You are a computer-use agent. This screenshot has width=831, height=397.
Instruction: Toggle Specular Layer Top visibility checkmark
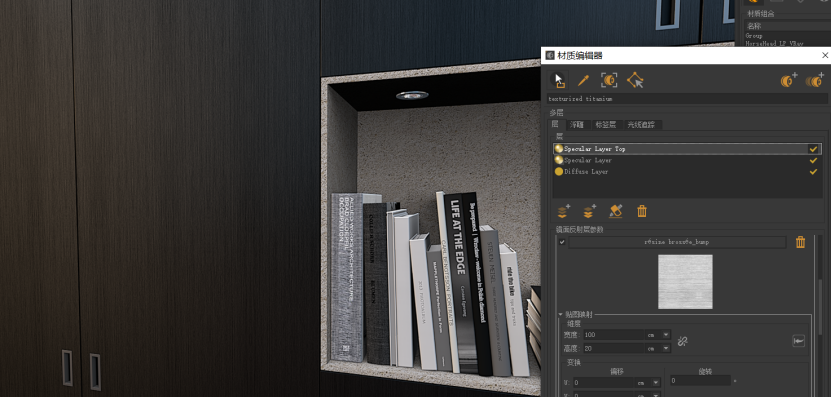(x=813, y=149)
